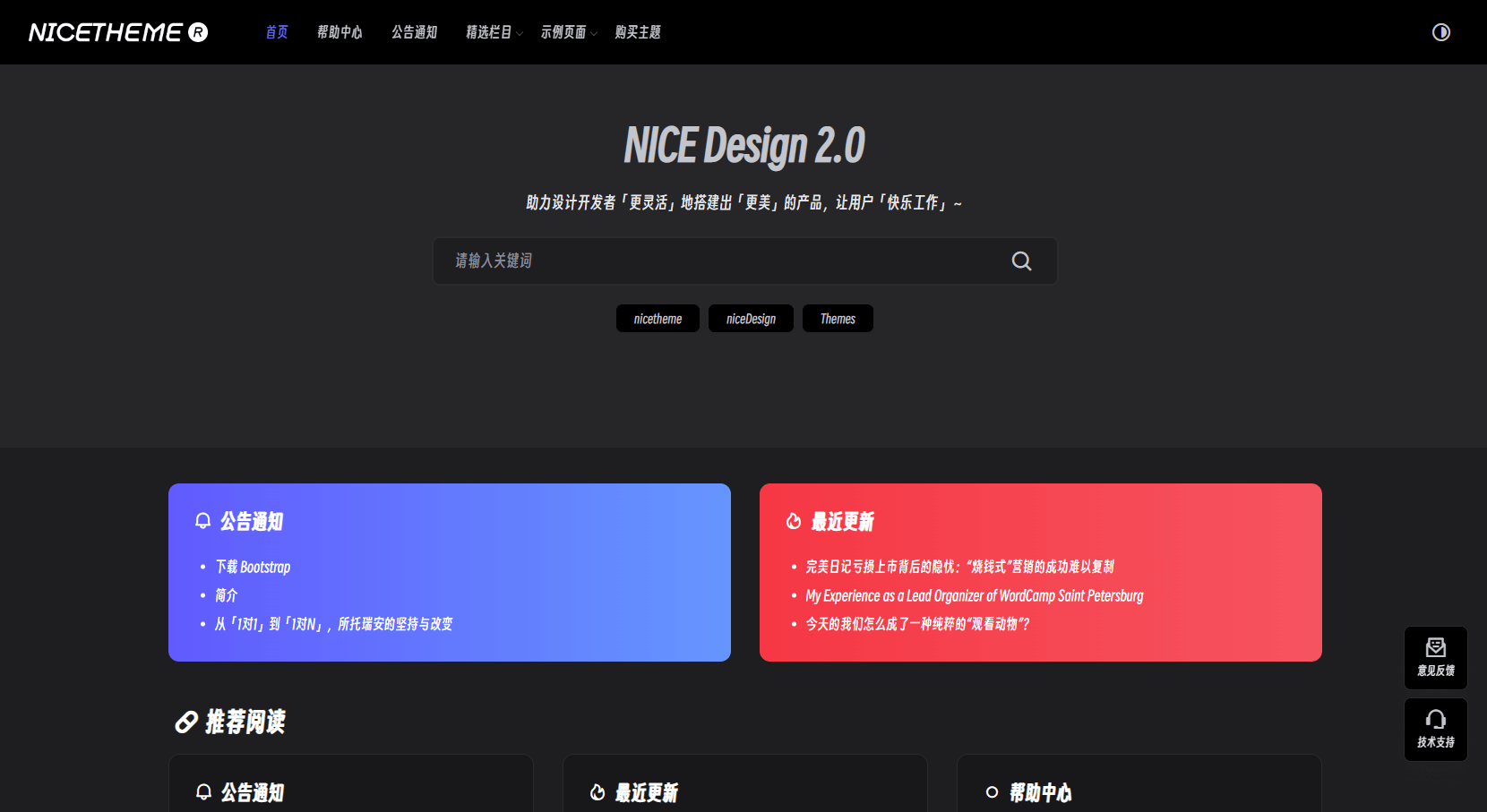Click the NICE Design 2.0 headline
Viewport: 1487px width, 812px height.
click(744, 145)
